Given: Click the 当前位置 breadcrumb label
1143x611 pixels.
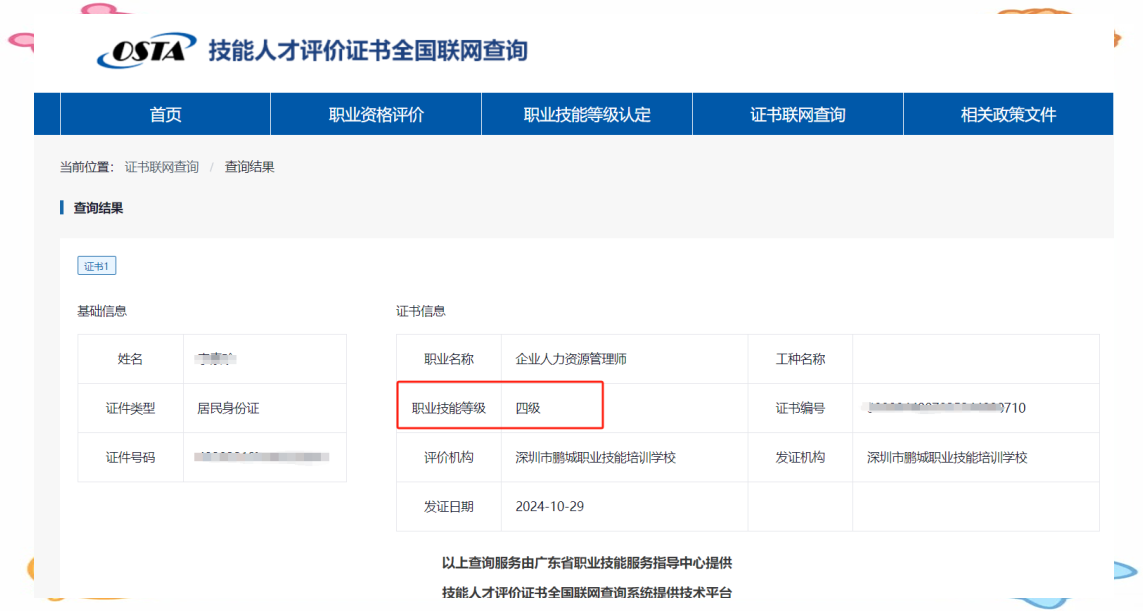Looking at the screenshot, I should pyautogui.click(x=87, y=167).
